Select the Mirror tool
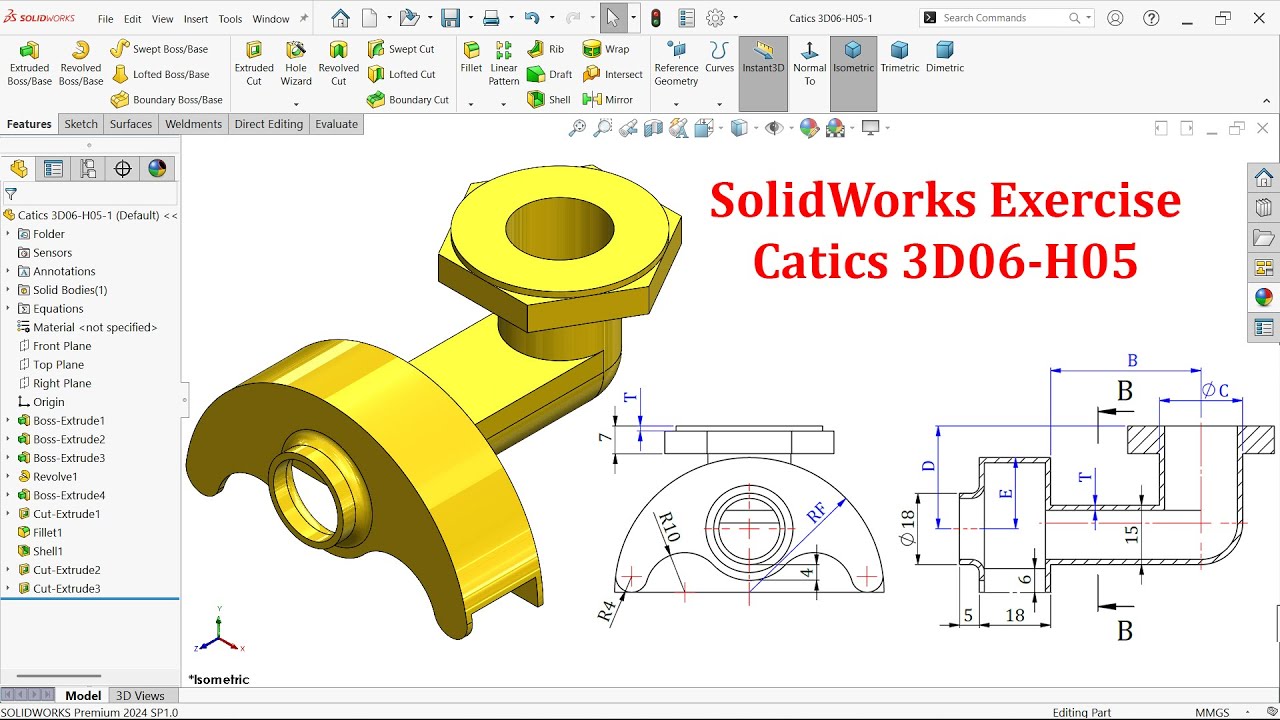The image size is (1280, 720). point(608,100)
